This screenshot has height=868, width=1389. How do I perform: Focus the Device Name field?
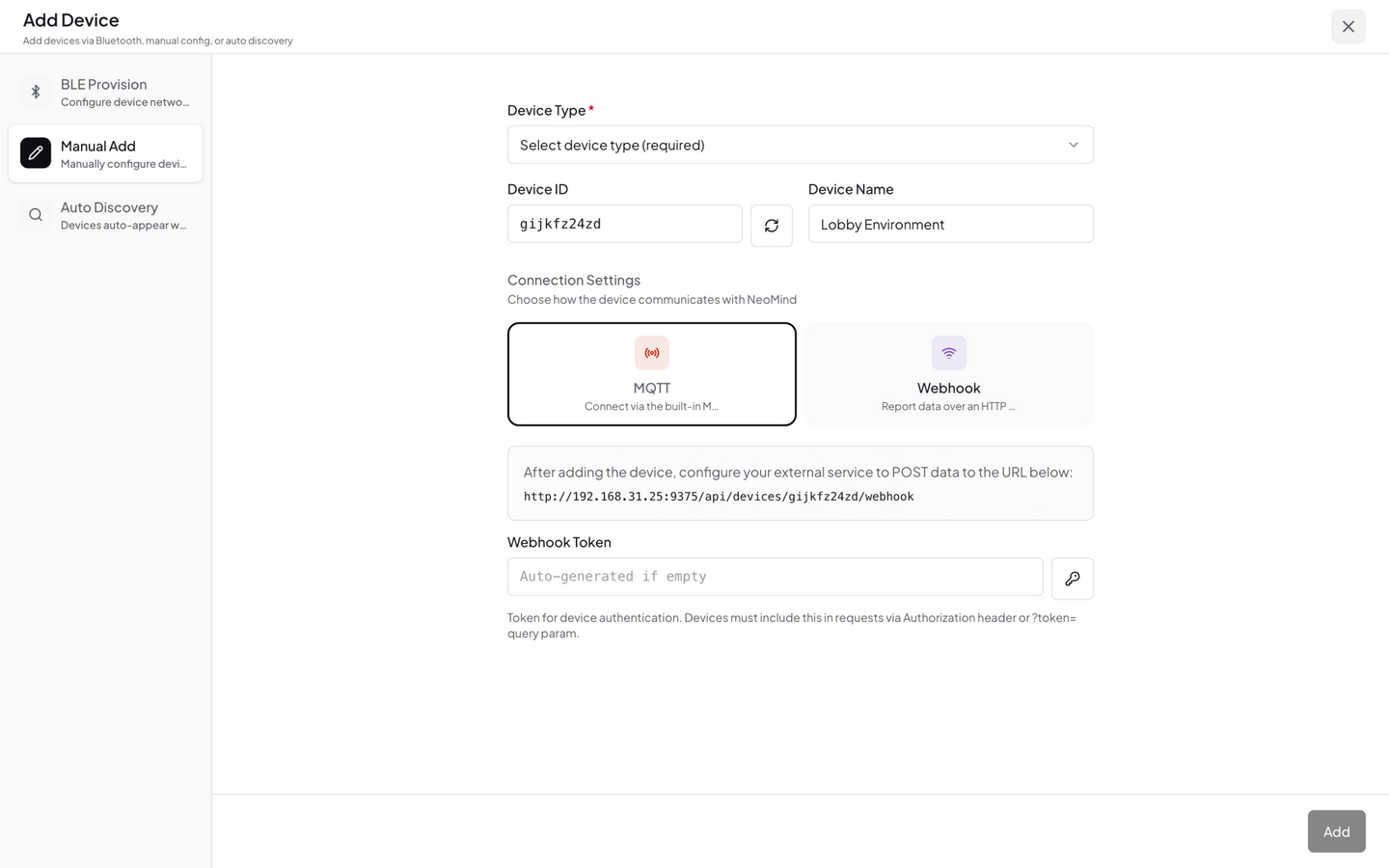point(951,224)
